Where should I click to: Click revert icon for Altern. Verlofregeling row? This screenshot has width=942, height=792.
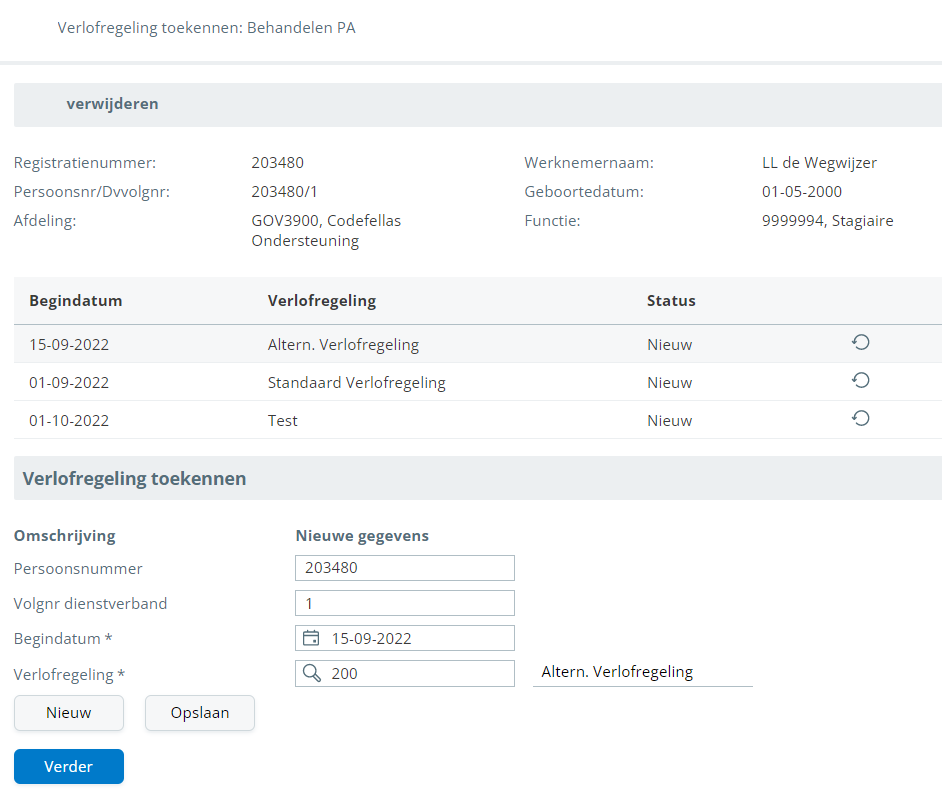[860, 343]
